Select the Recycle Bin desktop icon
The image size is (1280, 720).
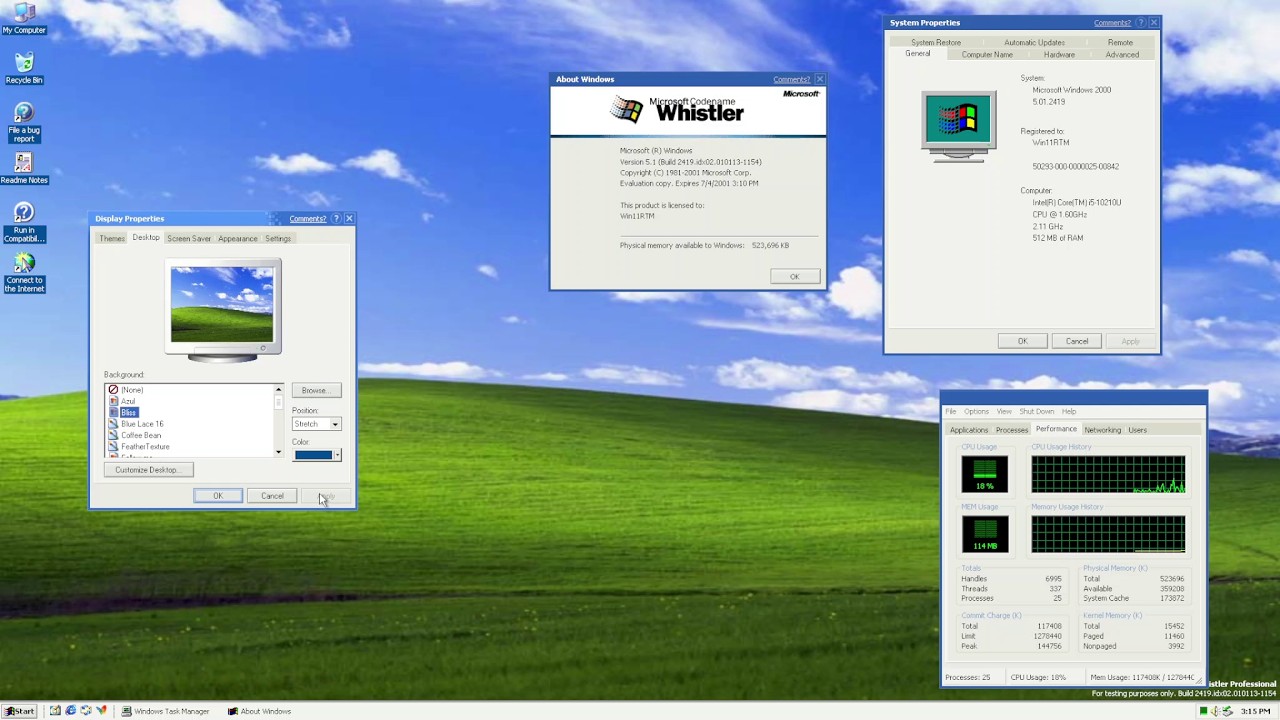tap(24, 68)
